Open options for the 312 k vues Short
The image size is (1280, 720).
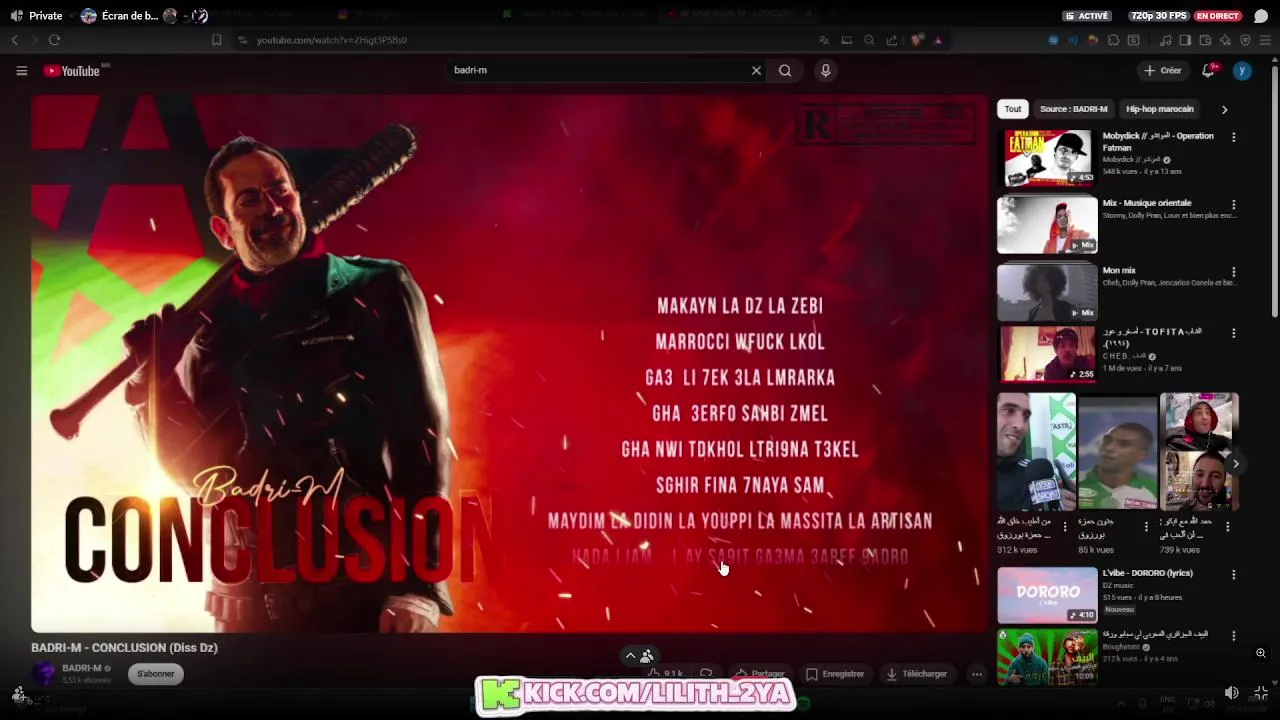[1065, 526]
